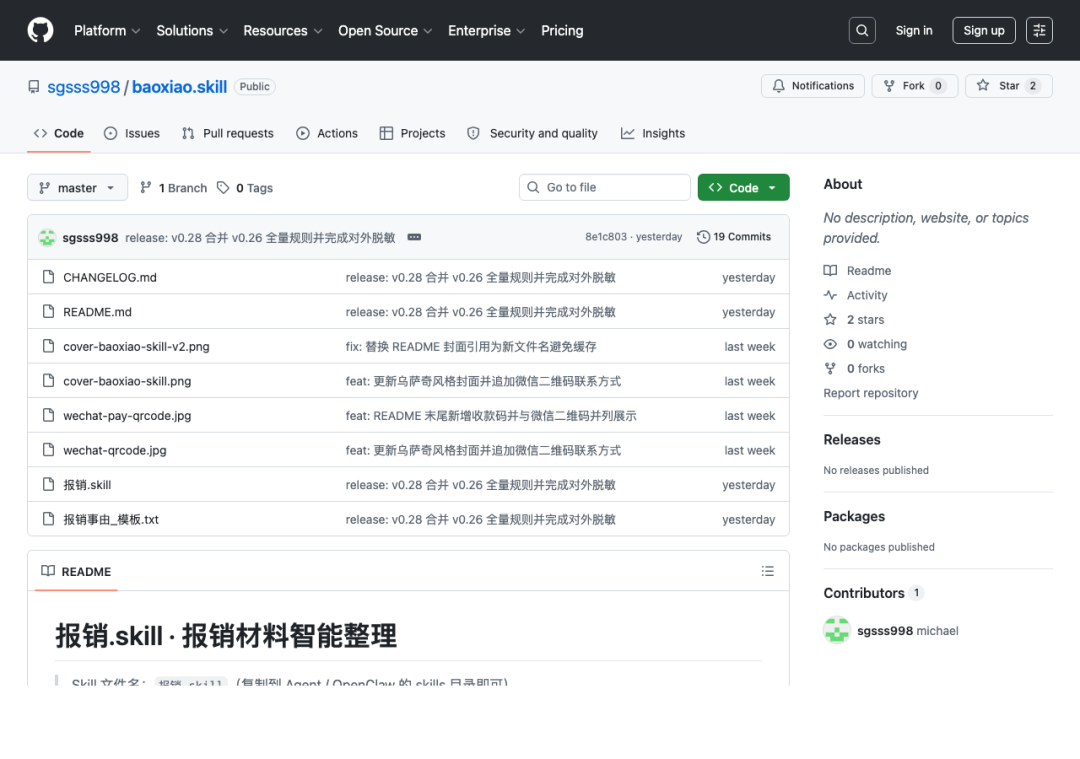This screenshot has height=759, width=1080.
Task: Click the repository icon beside sgsss998
Action: 34,87
